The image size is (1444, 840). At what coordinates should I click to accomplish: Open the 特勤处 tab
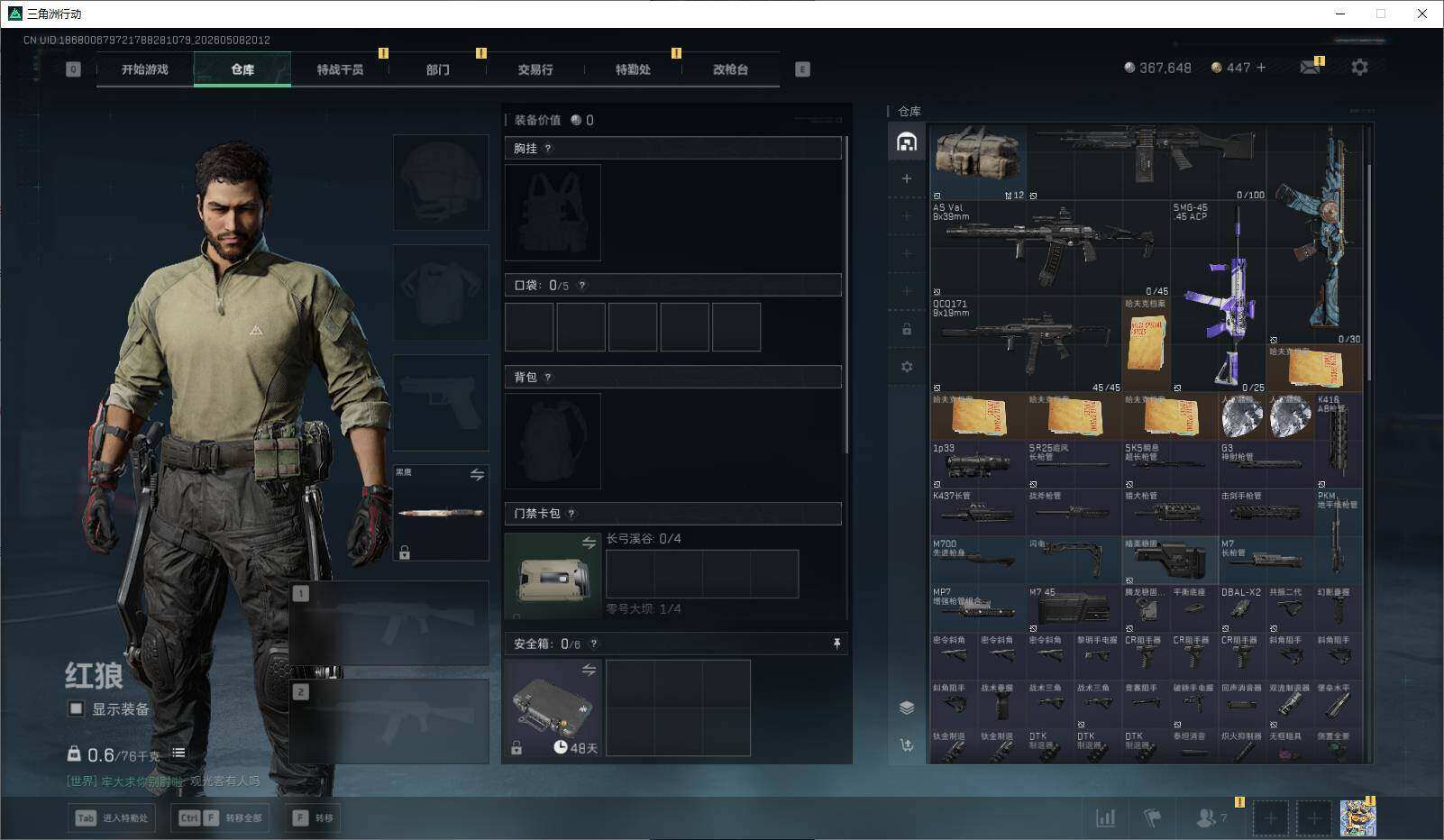point(633,69)
